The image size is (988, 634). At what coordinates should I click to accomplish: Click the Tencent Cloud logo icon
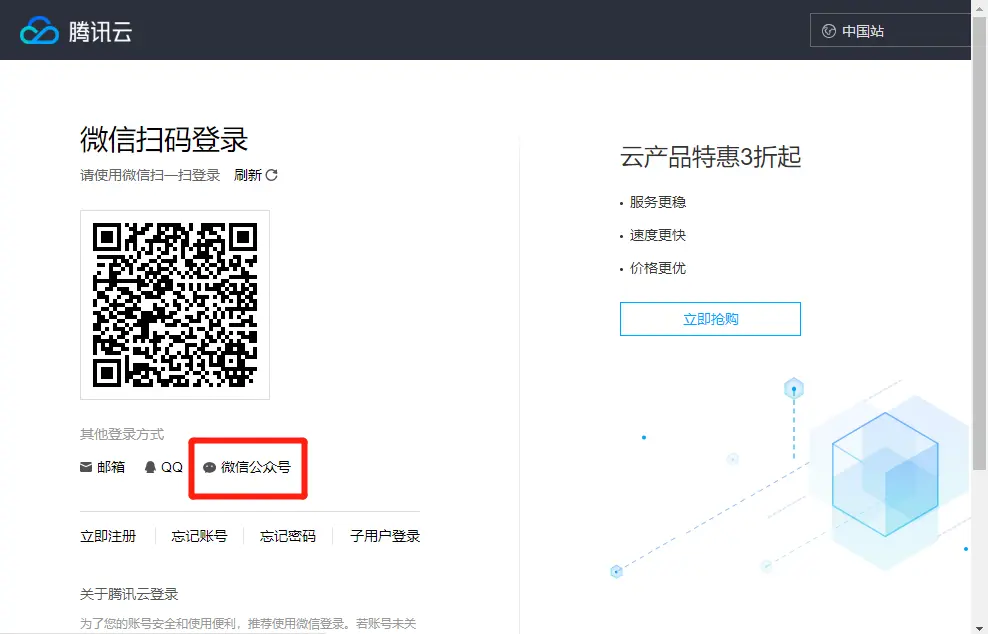[39, 30]
